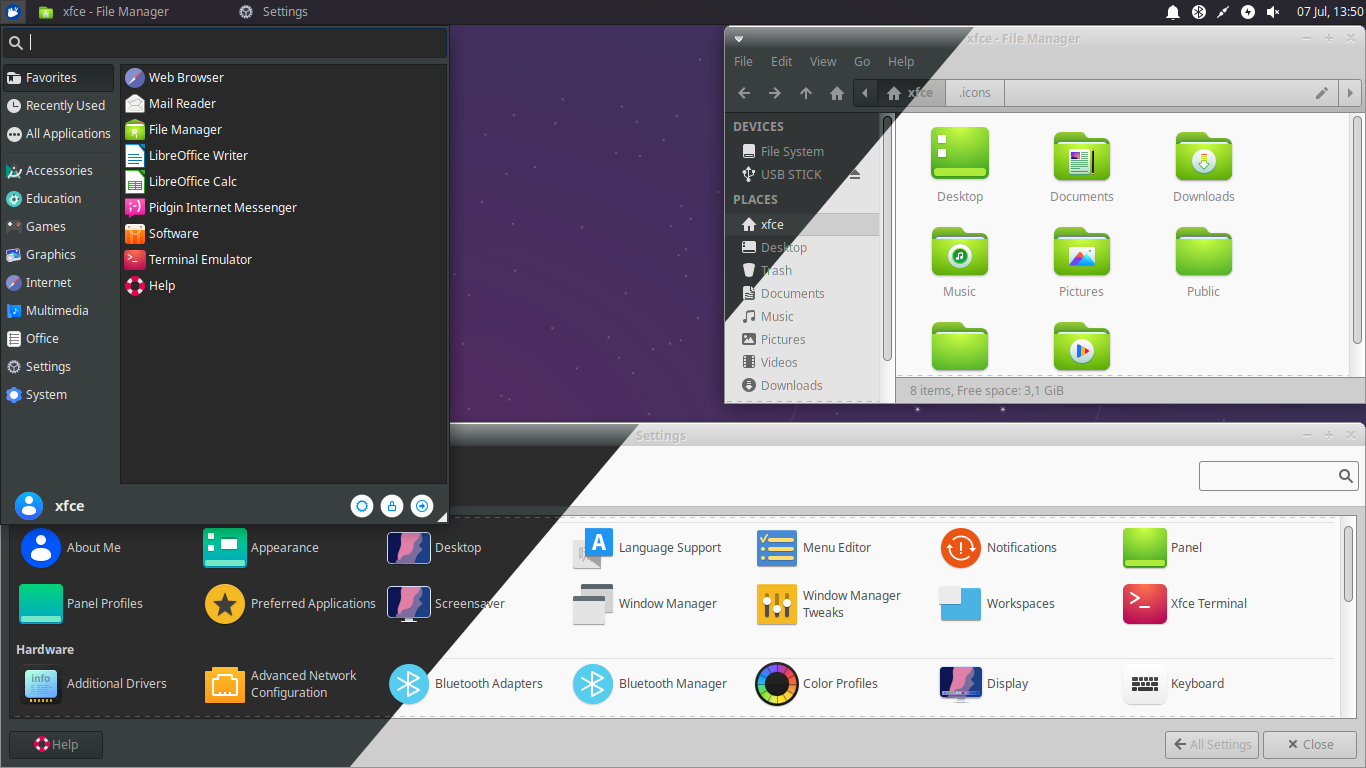The image size is (1366, 768).
Task: Open system settings icon in menu footer
Action: click(x=362, y=506)
